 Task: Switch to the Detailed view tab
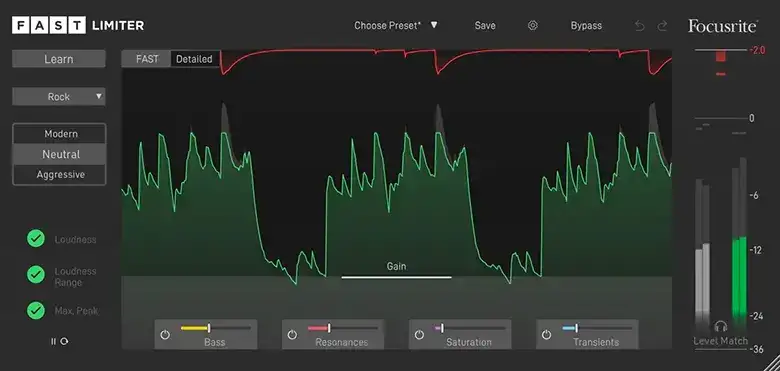pyautogui.click(x=195, y=59)
